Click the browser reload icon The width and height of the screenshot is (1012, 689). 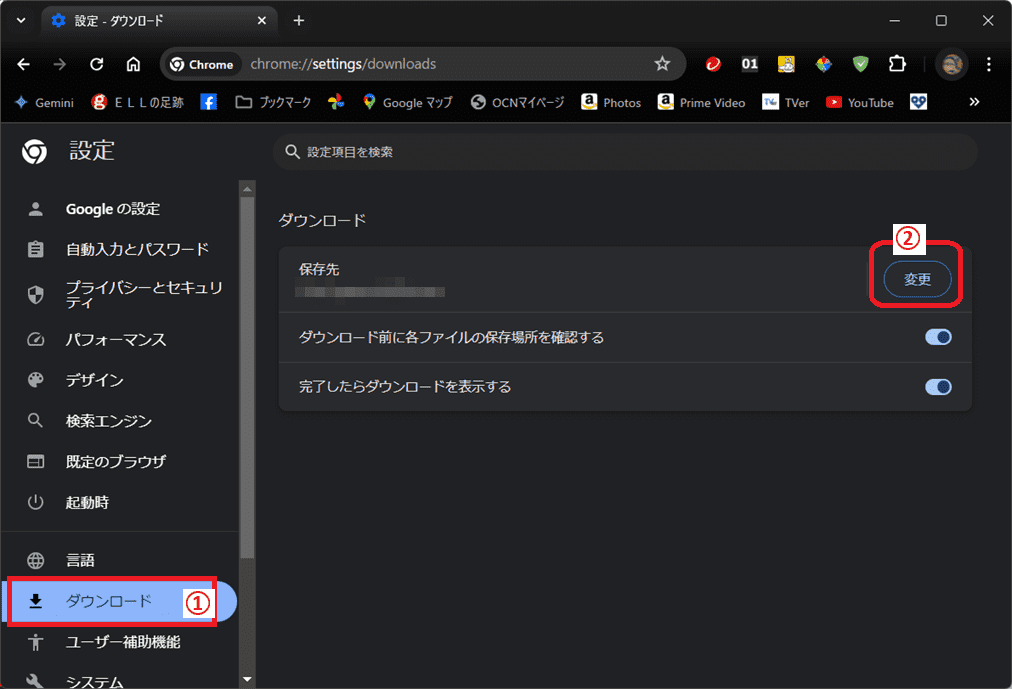click(97, 64)
